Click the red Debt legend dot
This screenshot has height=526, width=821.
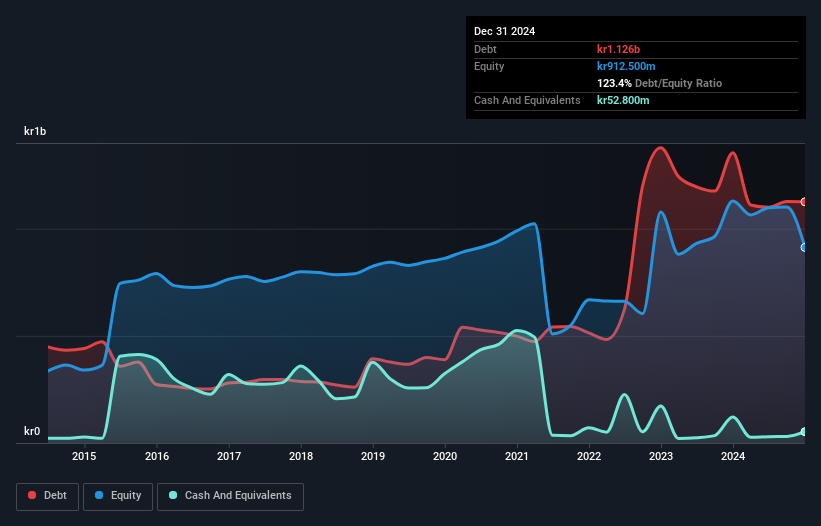(32, 495)
